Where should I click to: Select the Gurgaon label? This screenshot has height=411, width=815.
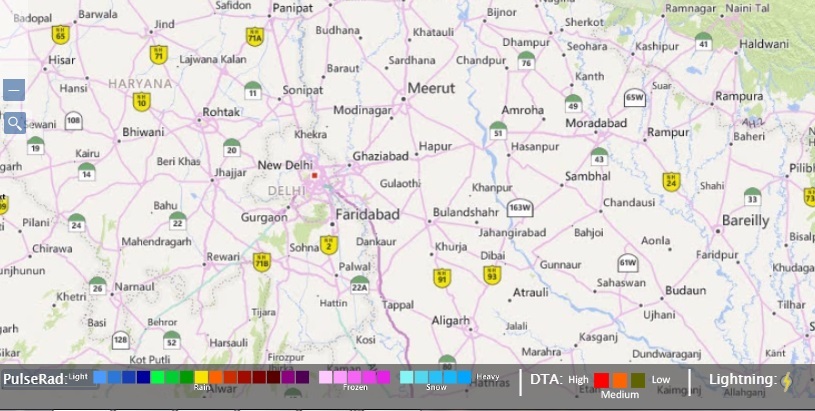pos(264,218)
